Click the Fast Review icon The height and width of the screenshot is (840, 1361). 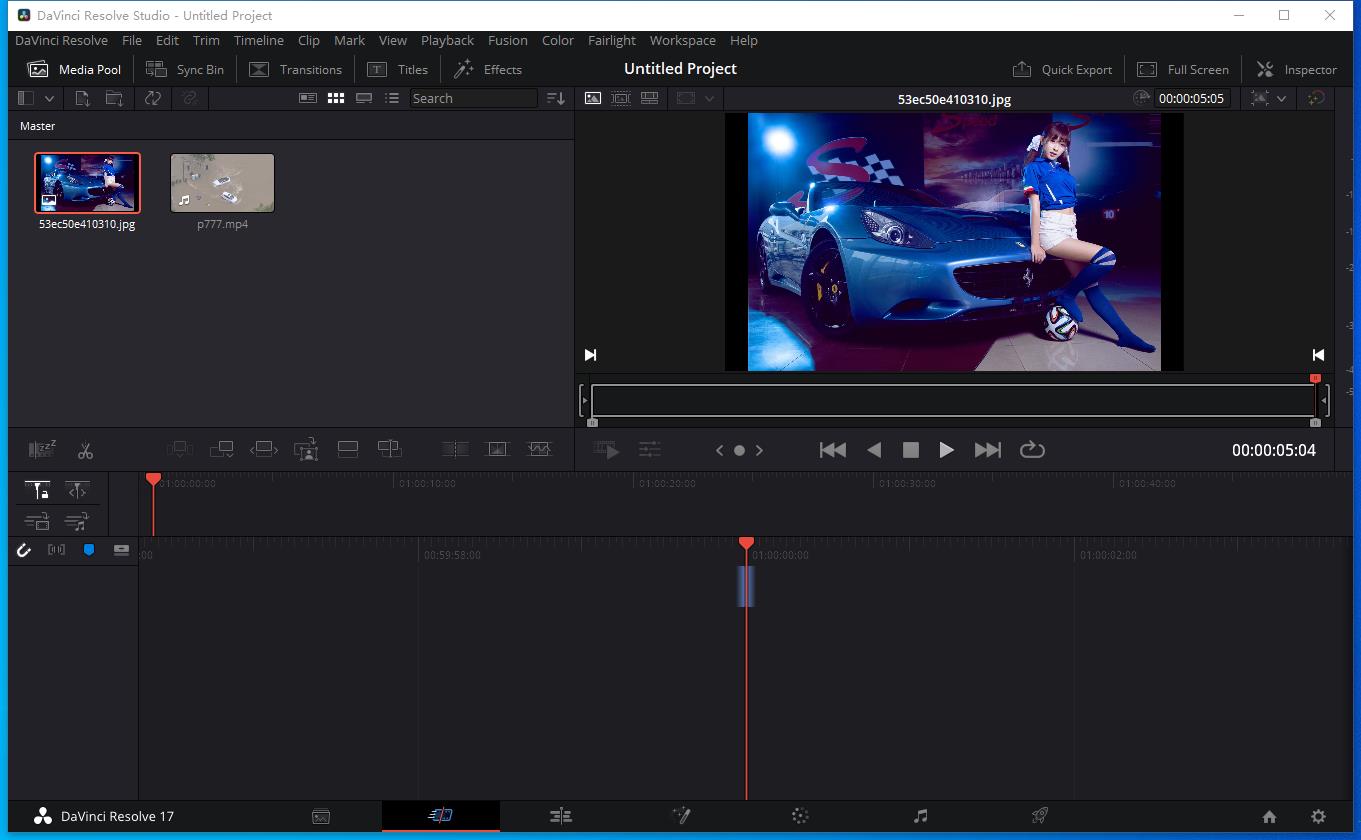607,450
